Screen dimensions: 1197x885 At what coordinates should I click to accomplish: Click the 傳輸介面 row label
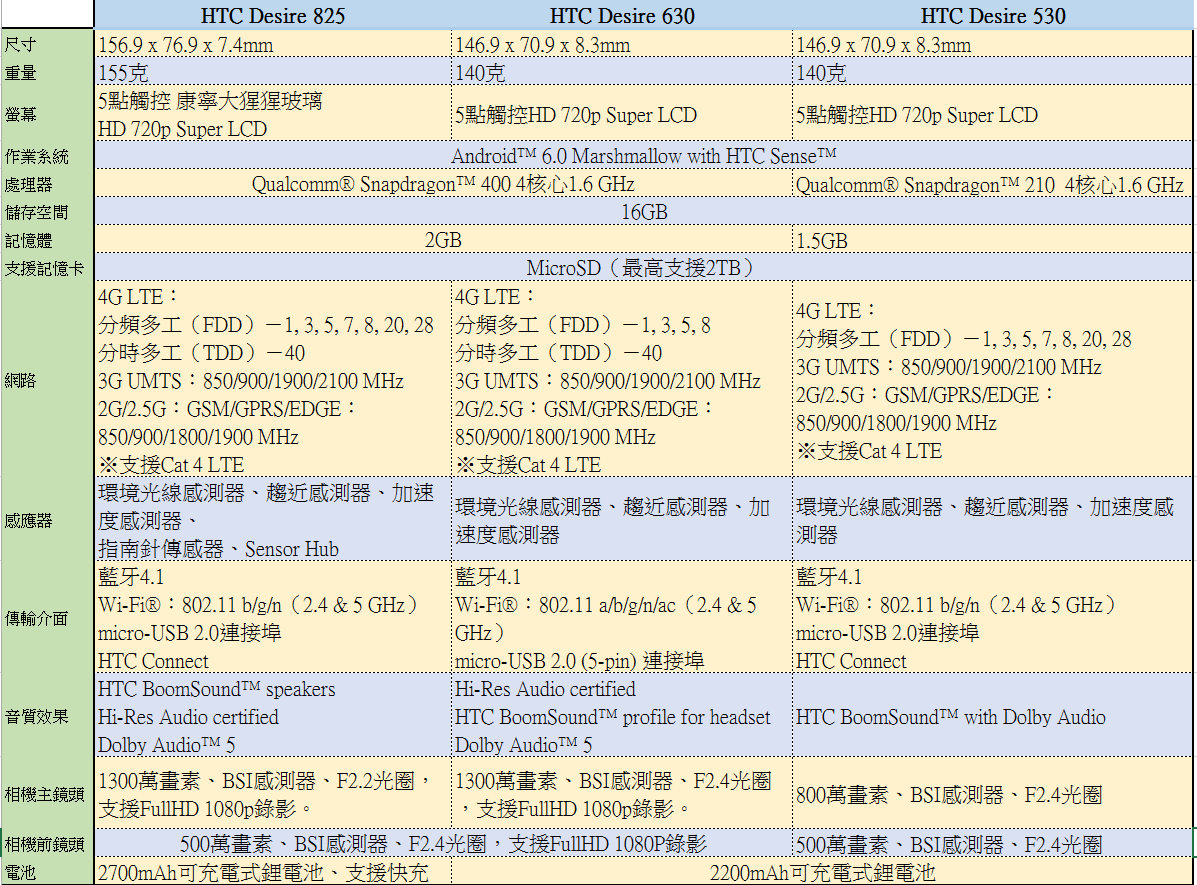pos(47,618)
